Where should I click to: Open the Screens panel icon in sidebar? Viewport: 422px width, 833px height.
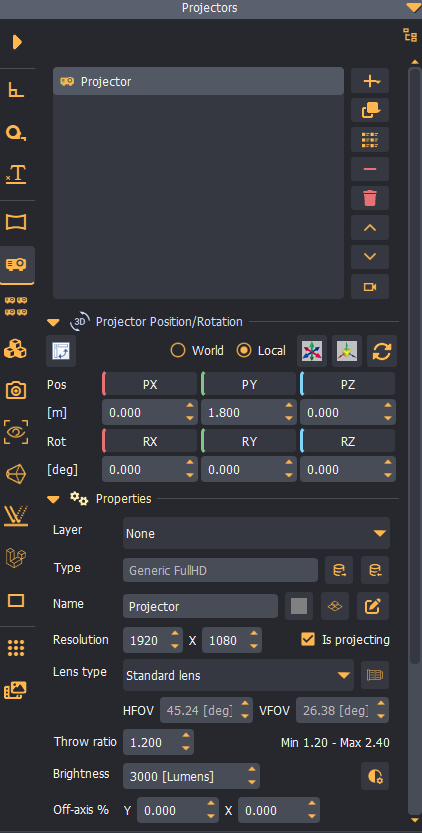(16, 222)
